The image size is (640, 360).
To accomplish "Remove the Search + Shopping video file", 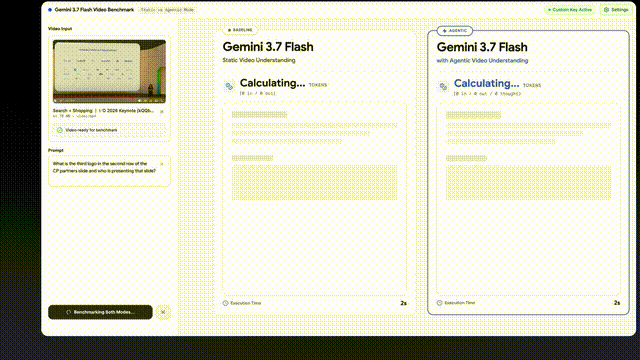I will coord(162,111).
